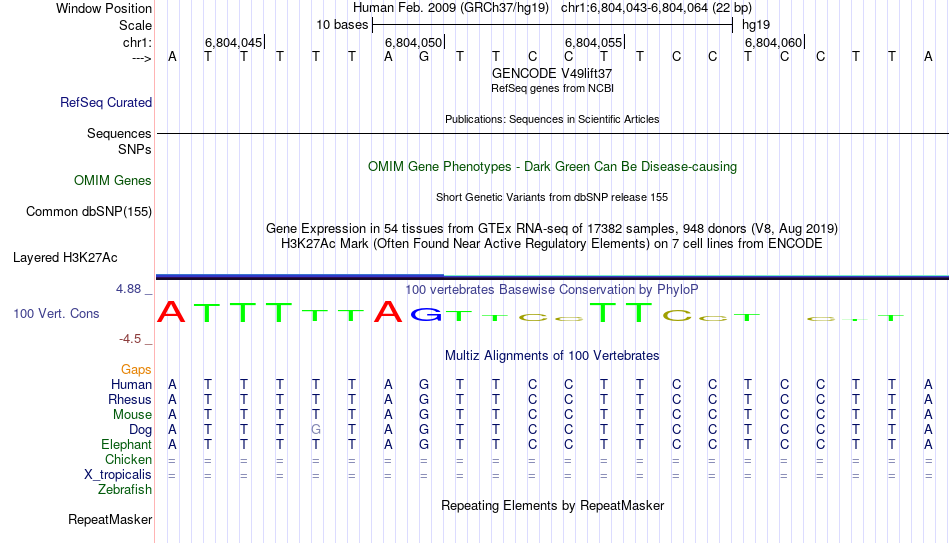Click the blue G in conservation logo
This screenshot has width=950, height=543.
pyautogui.click(x=426, y=315)
